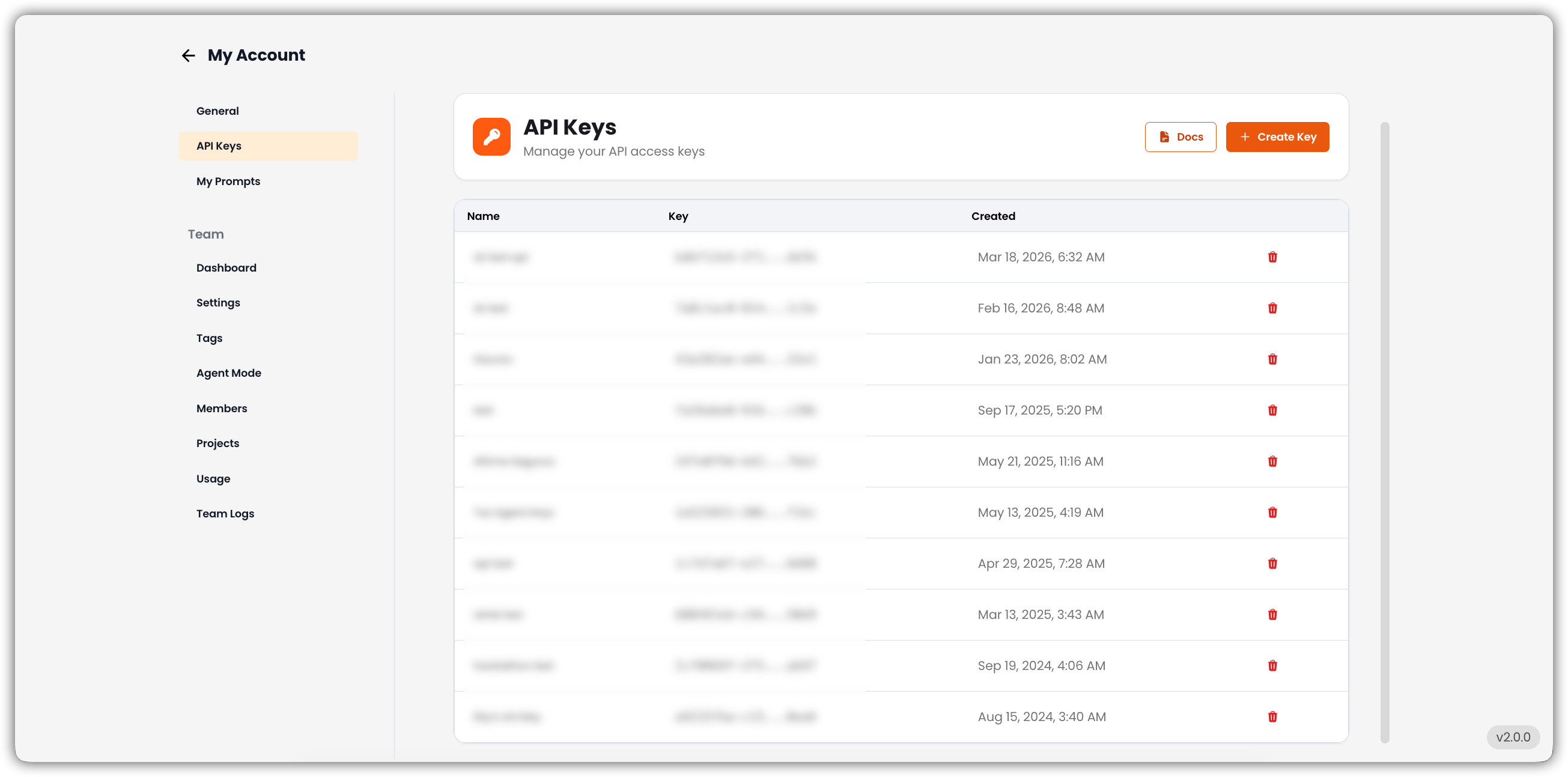This screenshot has width=1568, height=777.
Task: Open the API documentation via Docs
Action: (1181, 136)
